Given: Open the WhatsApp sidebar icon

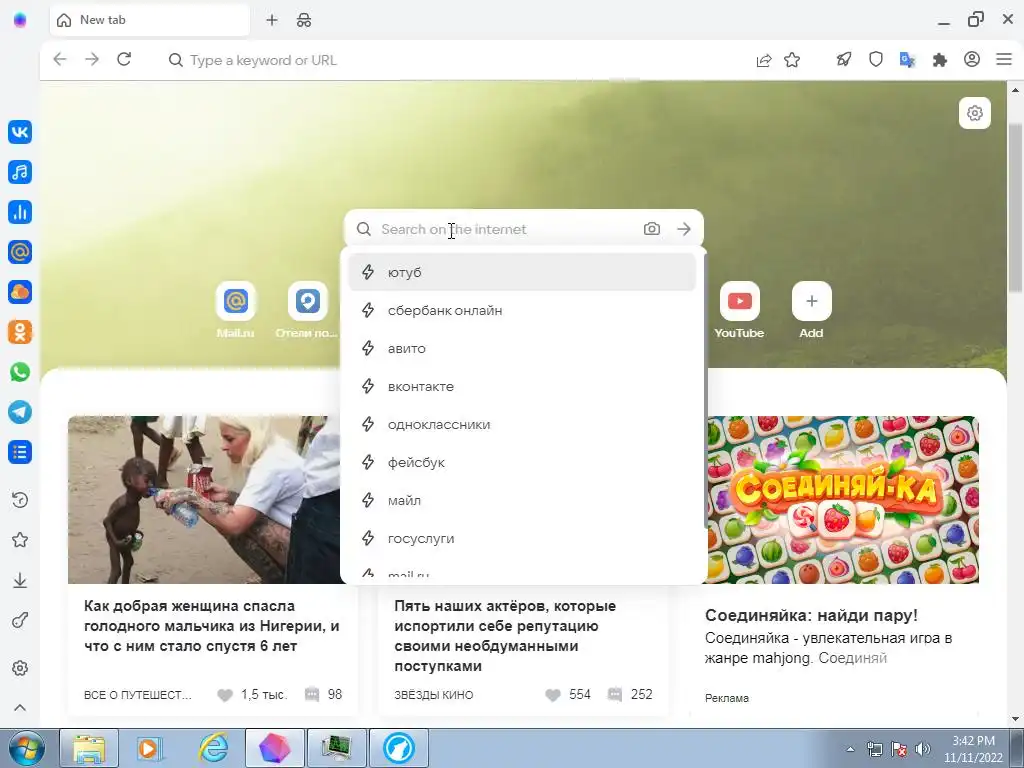Looking at the screenshot, I should (x=20, y=372).
